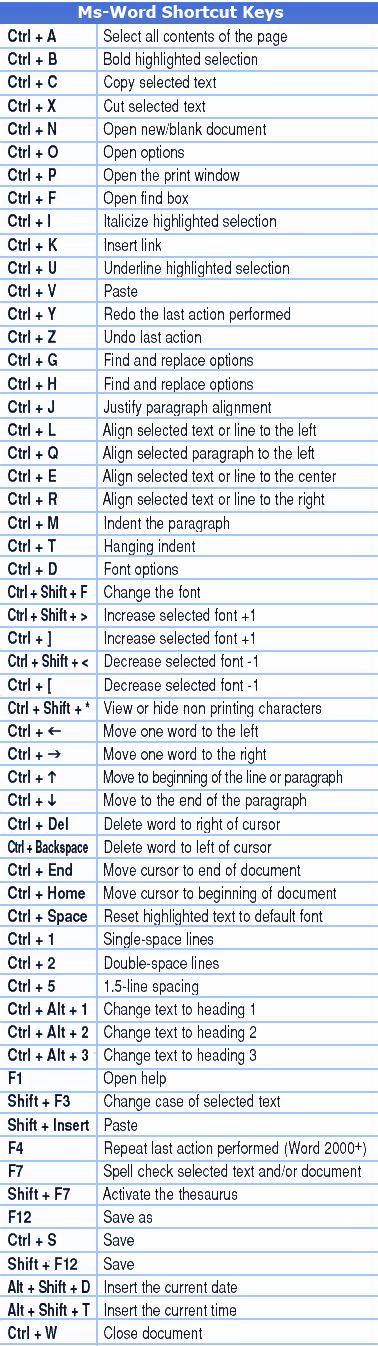Select the Ctrl + left arrow cell

tap(49, 731)
